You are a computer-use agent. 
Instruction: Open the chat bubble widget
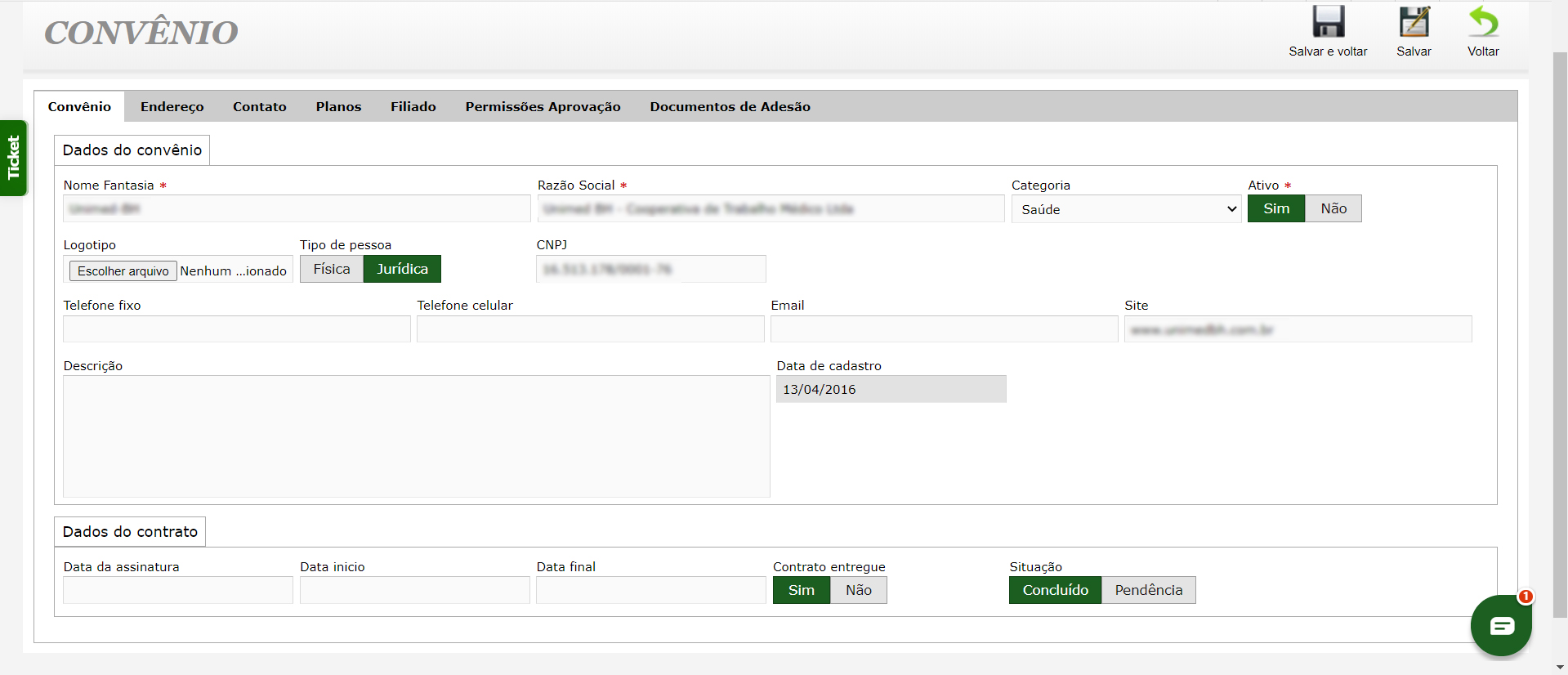(1501, 626)
